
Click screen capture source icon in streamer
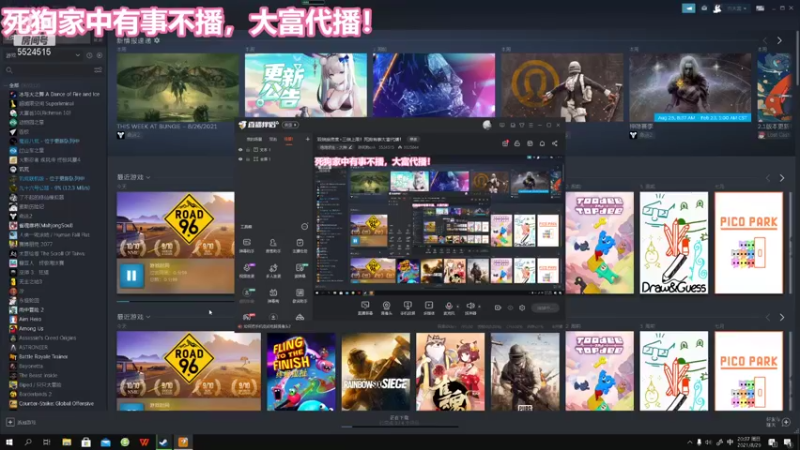tap(365, 307)
